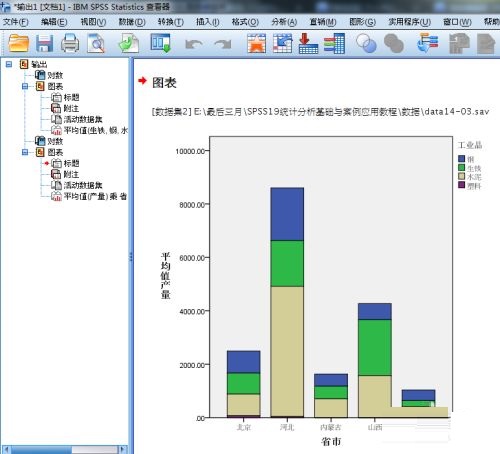The image size is (500, 454).
Task: Click the Print toolbar icon
Action: pyautogui.click(x=70, y=43)
